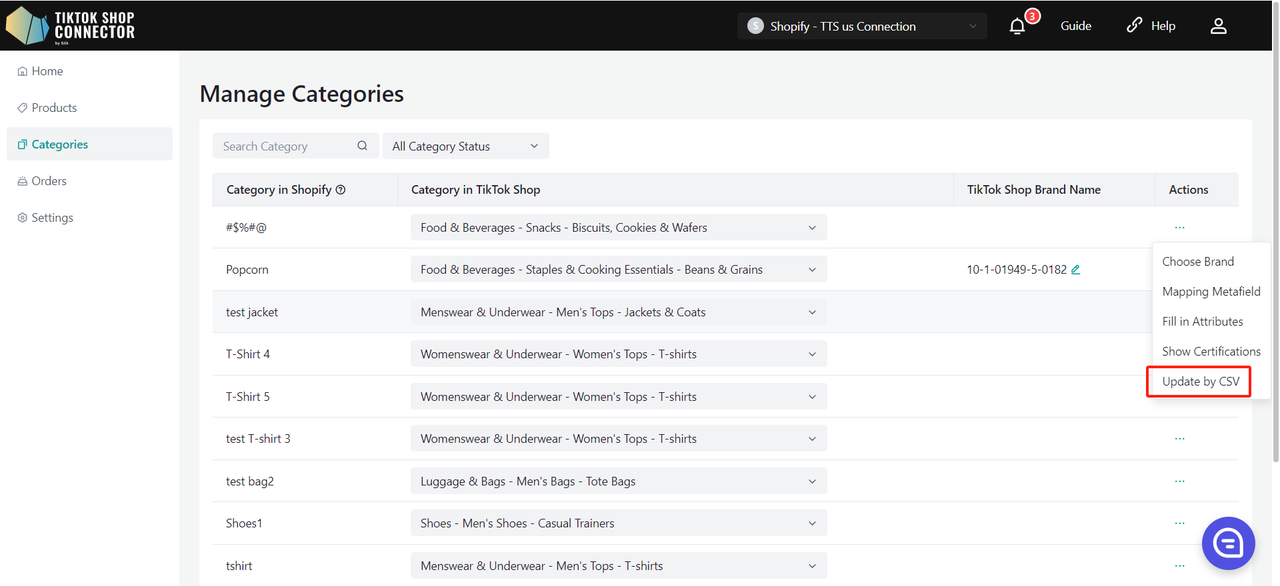The width and height of the screenshot is (1280, 586).
Task: Click the notification bell icon
Action: point(1018,26)
